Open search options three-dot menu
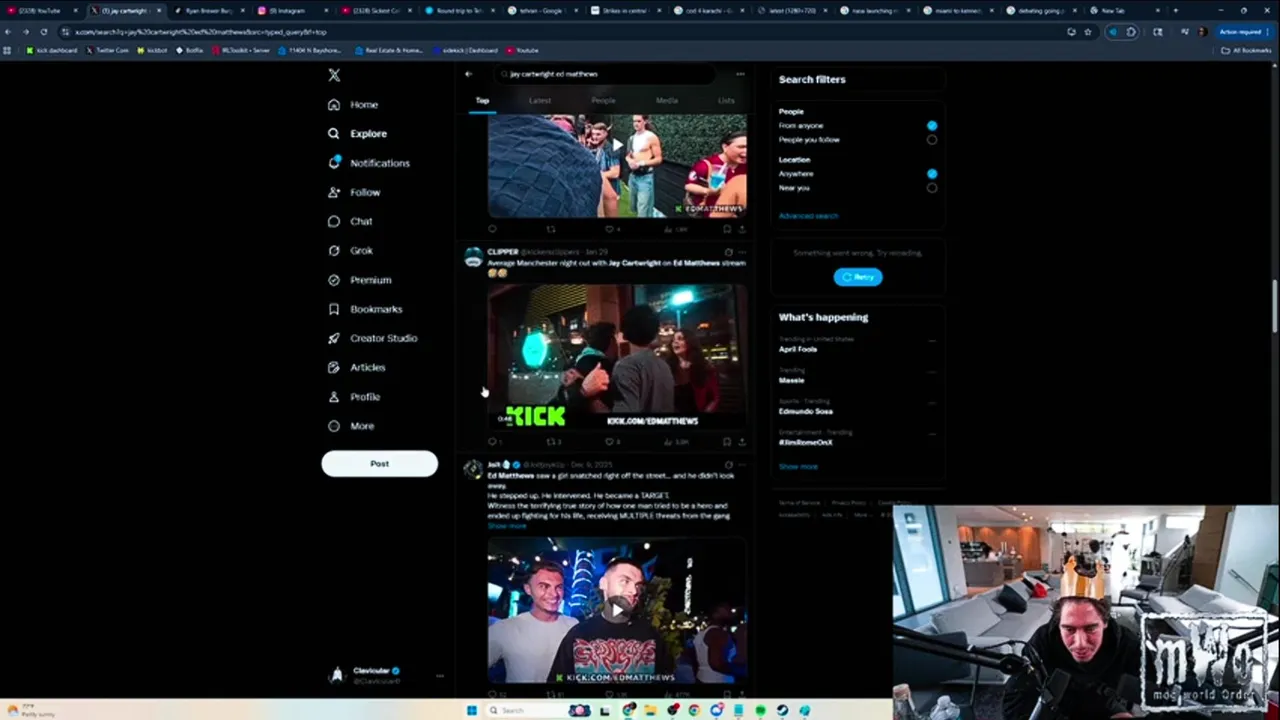Screen dimensions: 1280x720 [740, 74]
